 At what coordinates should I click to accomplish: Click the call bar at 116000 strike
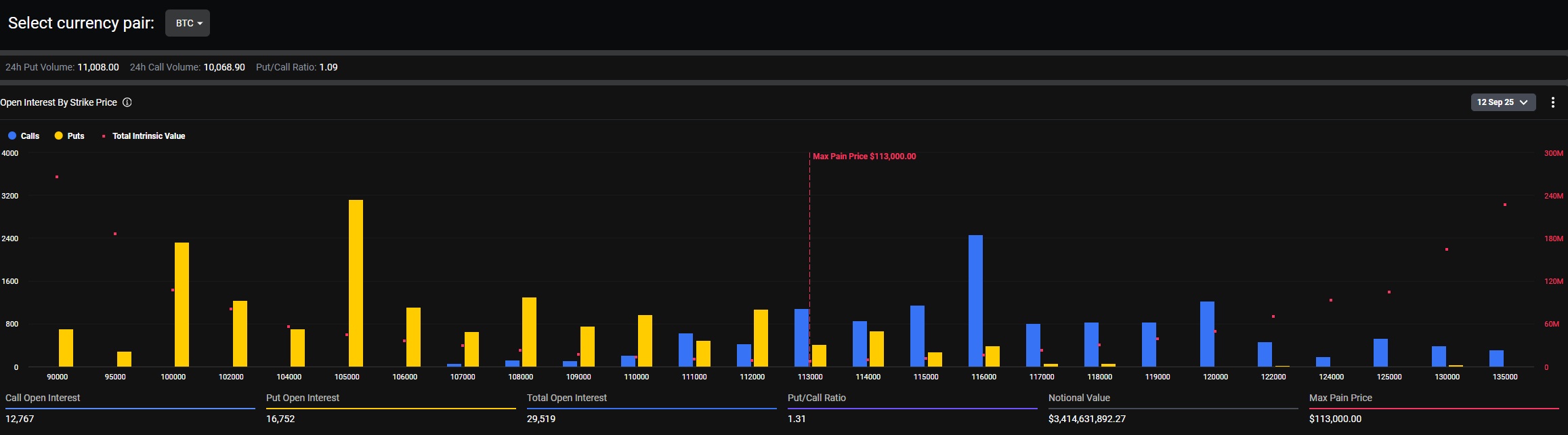[x=975, y=301]
